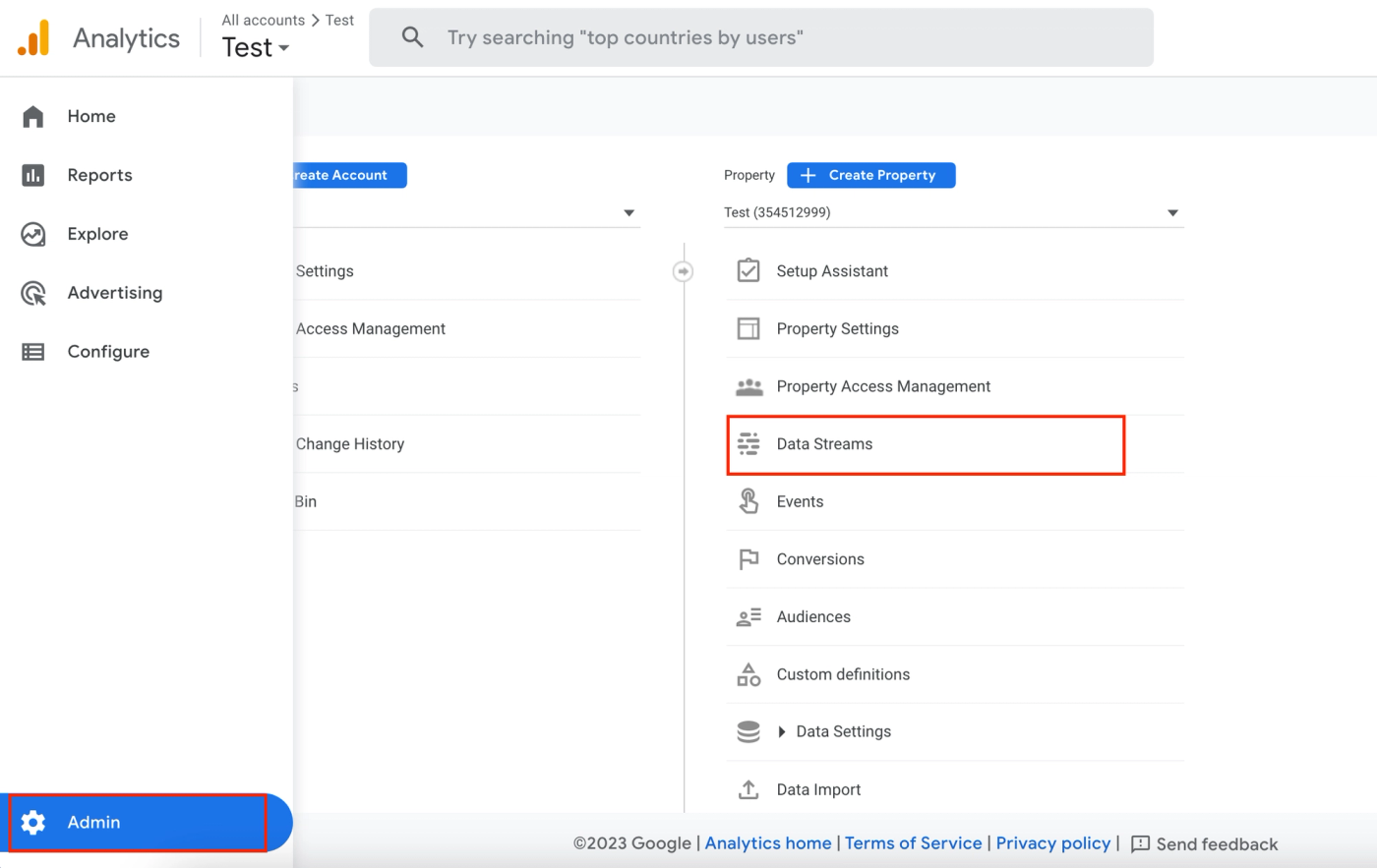The width and height of the screenshot is (1377, 868).
Task: Open the Analytics home link
Action: (x=768, y=843)
